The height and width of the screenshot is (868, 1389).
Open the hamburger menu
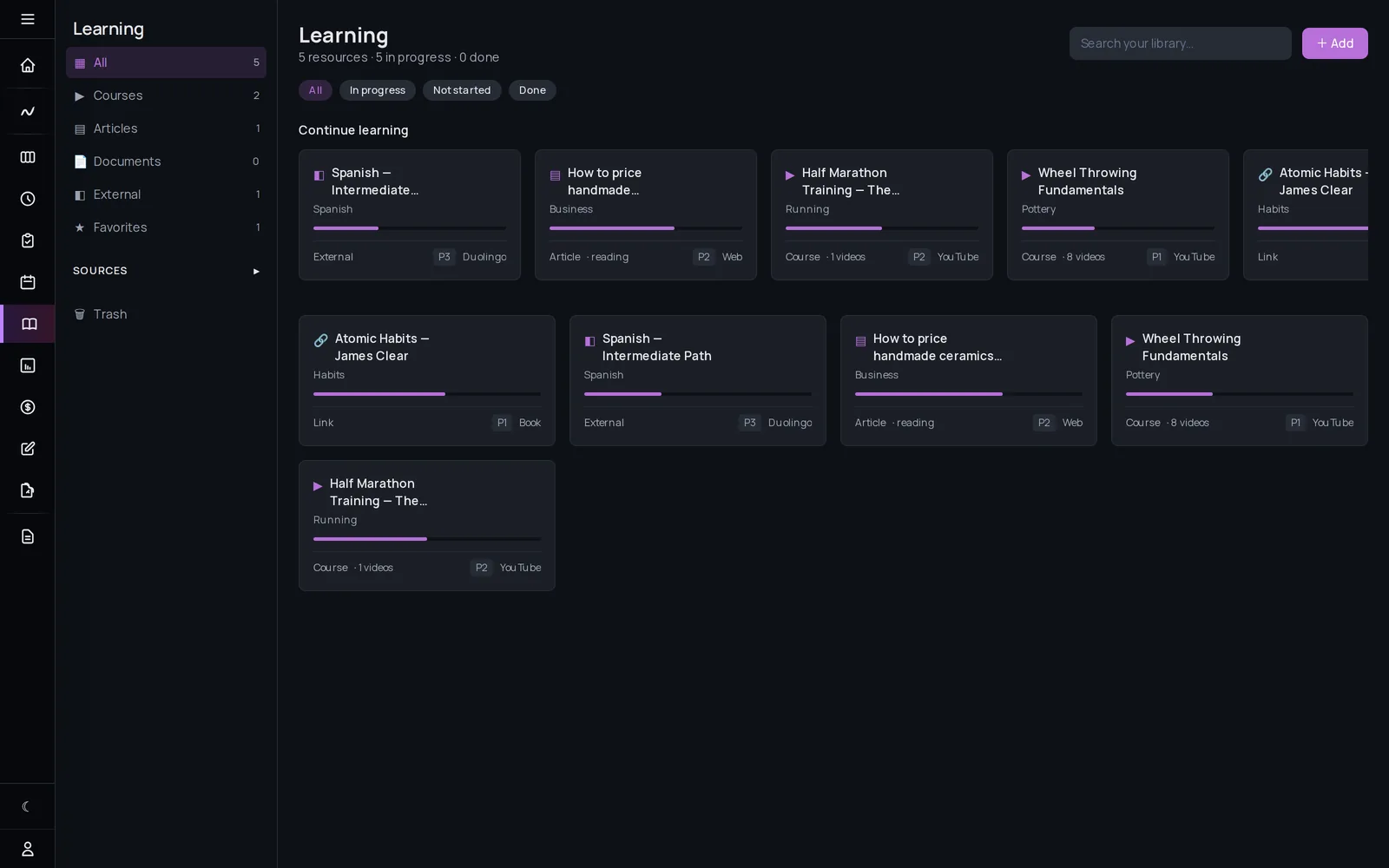click(x=28, y=19)
